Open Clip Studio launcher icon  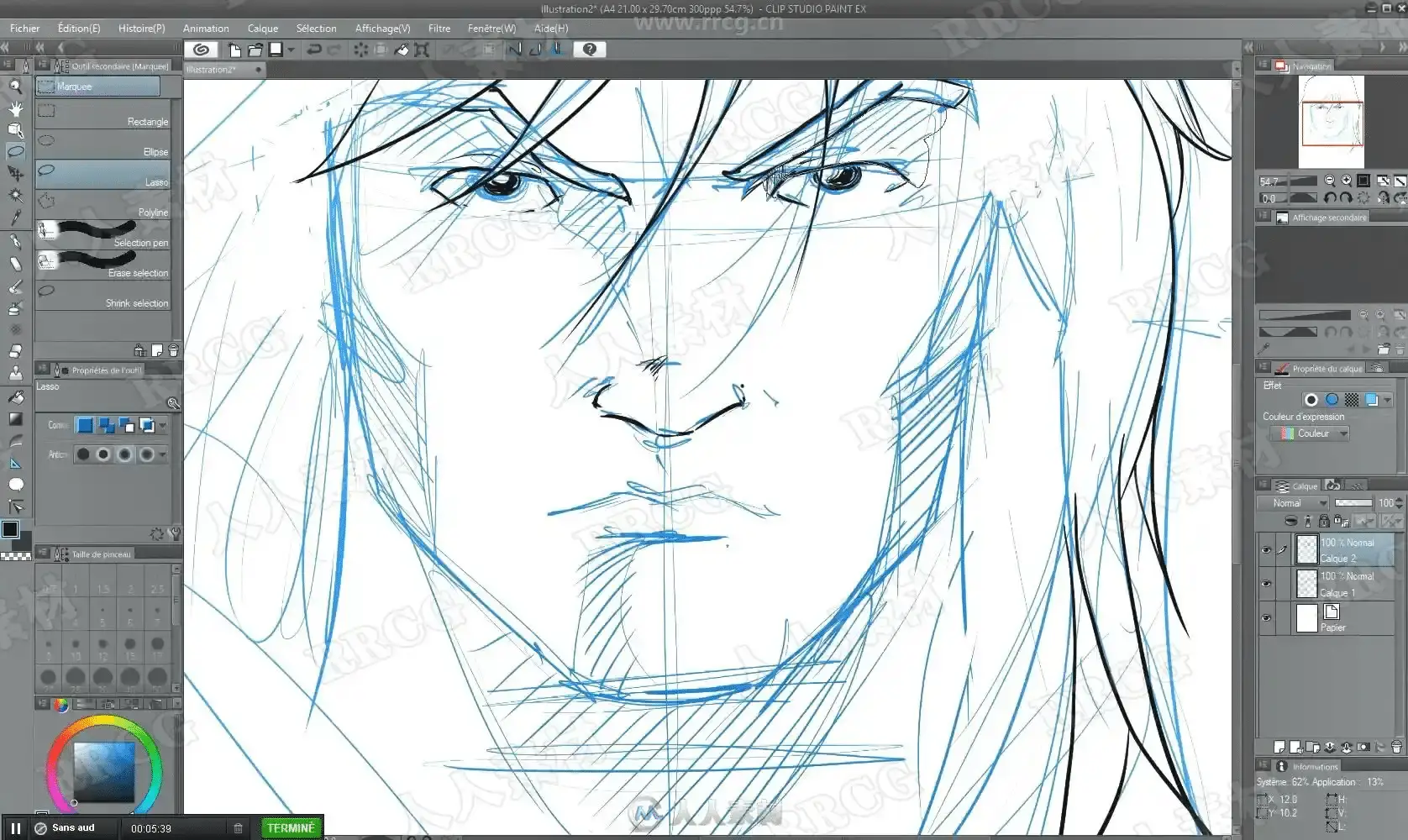201,50
